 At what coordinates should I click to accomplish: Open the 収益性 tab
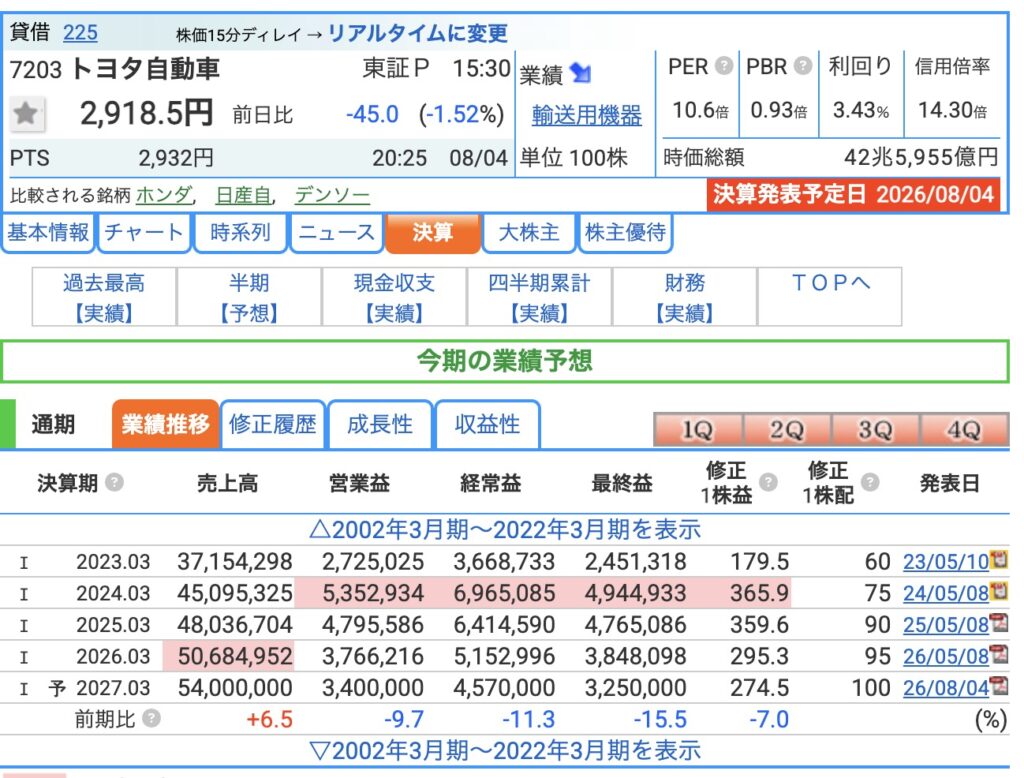(x=487, y=425)
